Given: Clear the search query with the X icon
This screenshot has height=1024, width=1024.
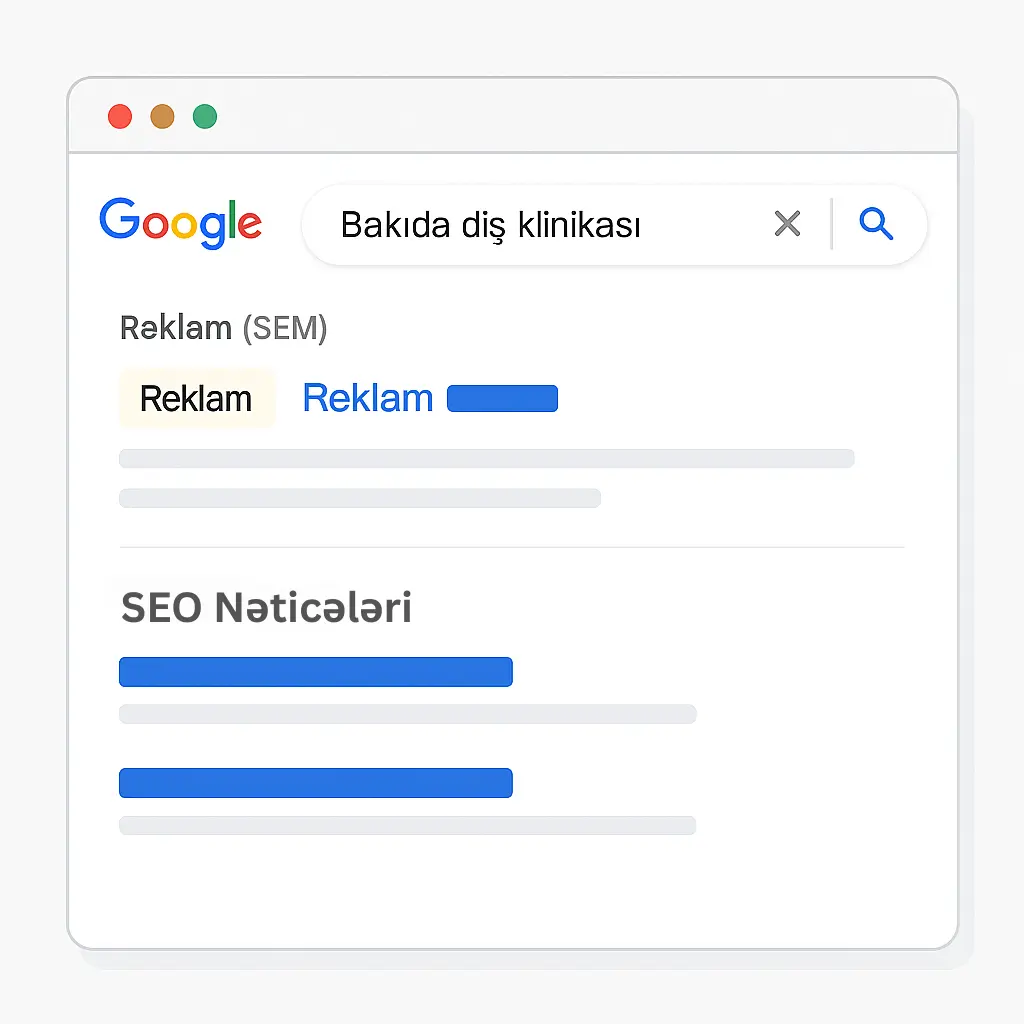Looking at the screenshot, I should pyautogui.click(x=788, y=224).
